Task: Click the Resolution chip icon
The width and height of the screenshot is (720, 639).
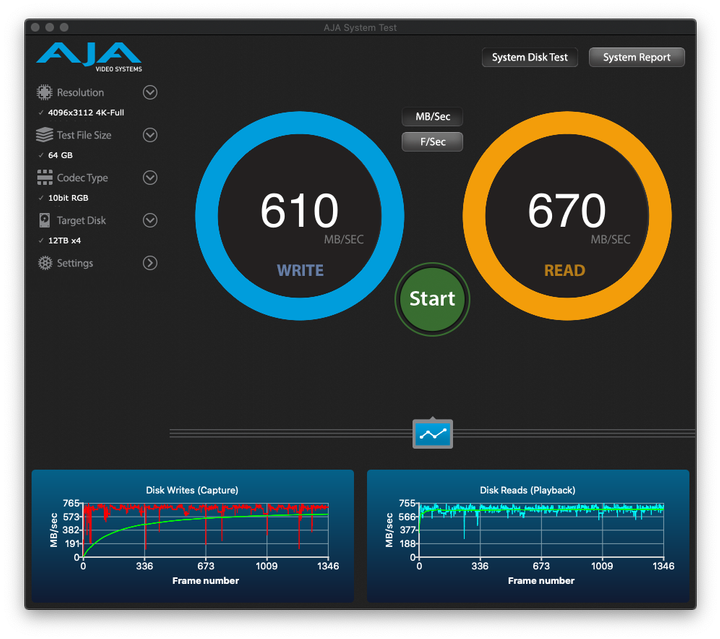Action: [x=44, y=93]
